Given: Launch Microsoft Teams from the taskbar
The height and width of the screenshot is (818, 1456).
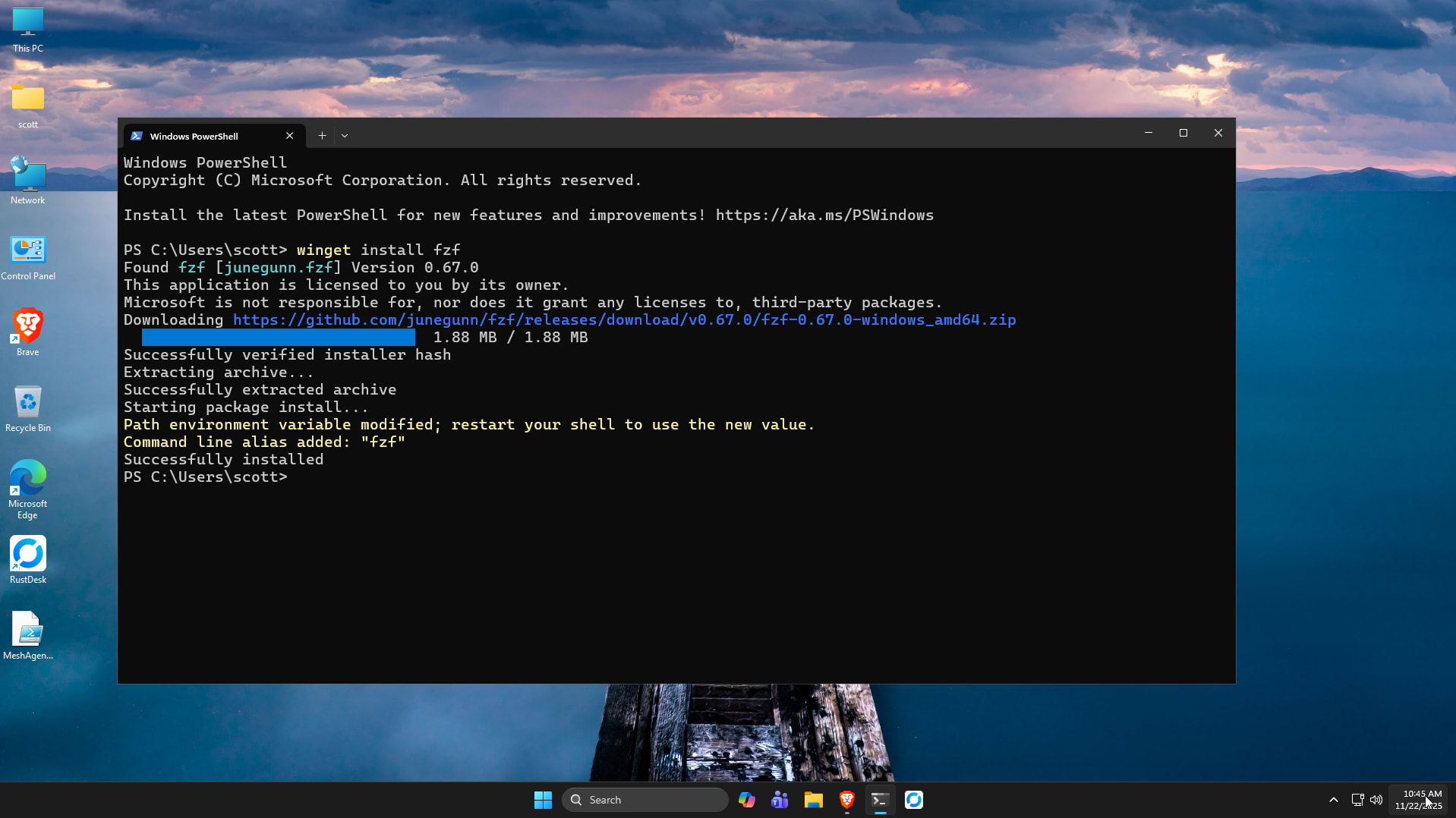Looking at the screenshot, I should (780, 799).
